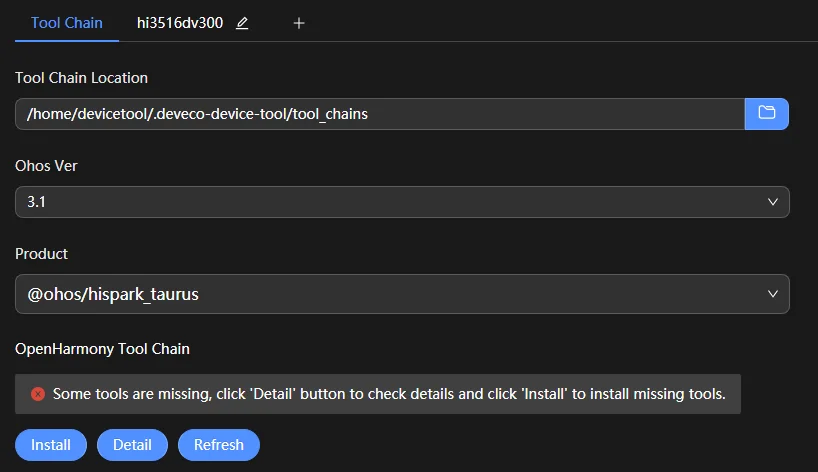Browse for tool chain folder via the folder icon

point(766,114)
